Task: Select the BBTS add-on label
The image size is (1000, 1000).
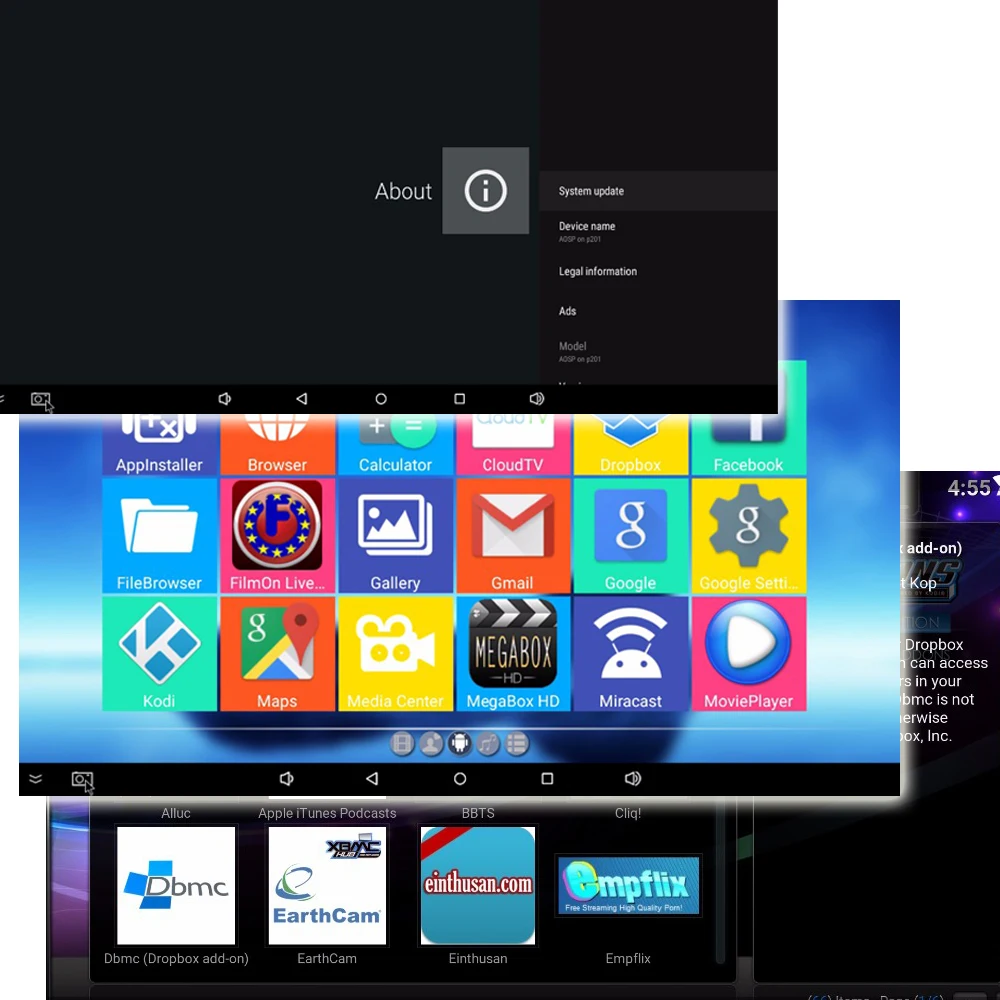Action: (x=478, y=813)
